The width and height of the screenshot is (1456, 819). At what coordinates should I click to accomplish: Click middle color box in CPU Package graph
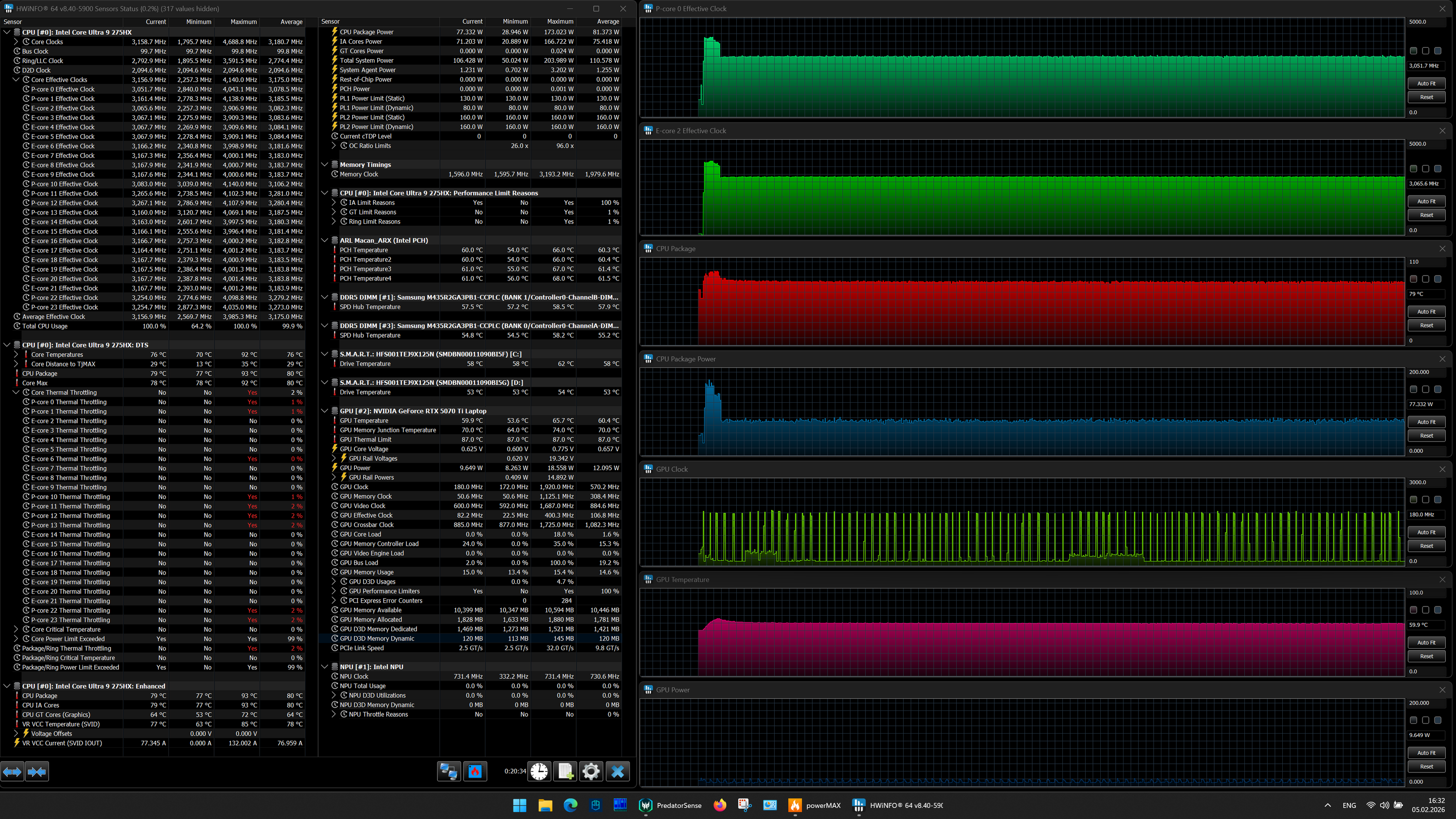point(1425,279)
